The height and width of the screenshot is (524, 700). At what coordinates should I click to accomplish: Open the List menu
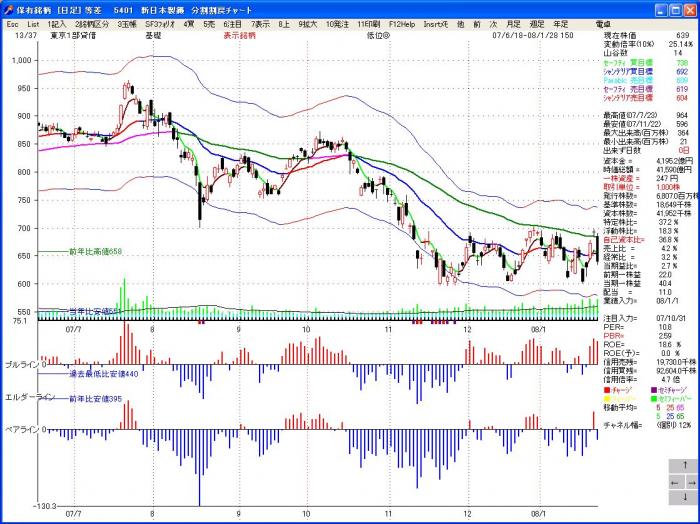point(33,22)
